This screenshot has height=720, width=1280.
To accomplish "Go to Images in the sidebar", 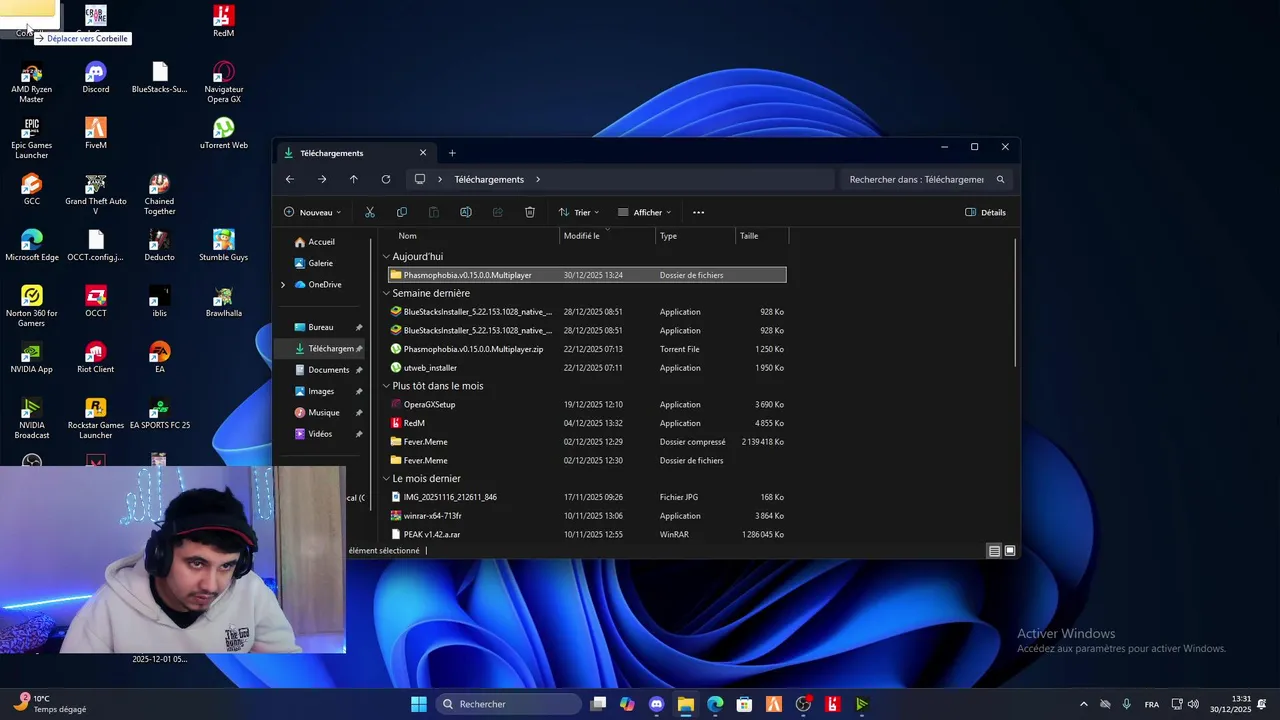I will tap(321, 391).
